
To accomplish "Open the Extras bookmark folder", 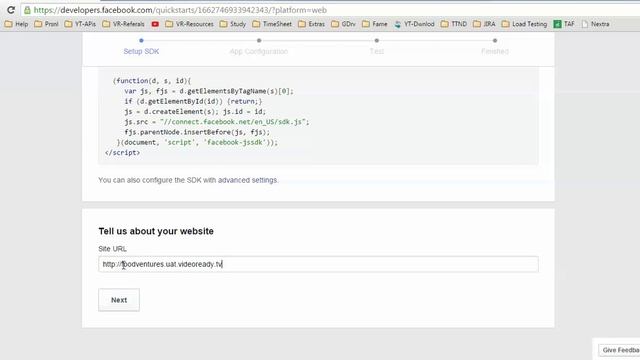I will [311, 24].
